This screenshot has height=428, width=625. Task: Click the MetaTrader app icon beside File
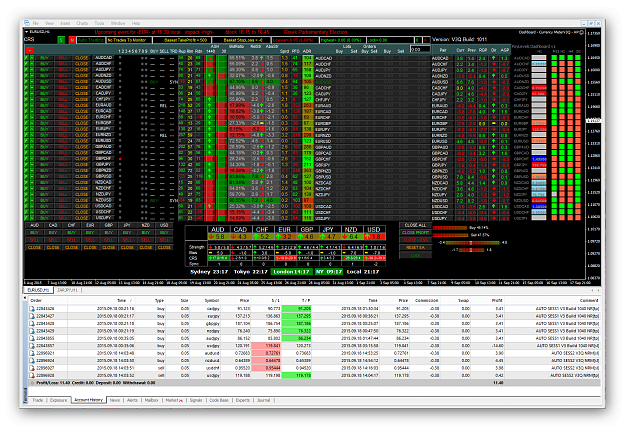coord(27,23)
